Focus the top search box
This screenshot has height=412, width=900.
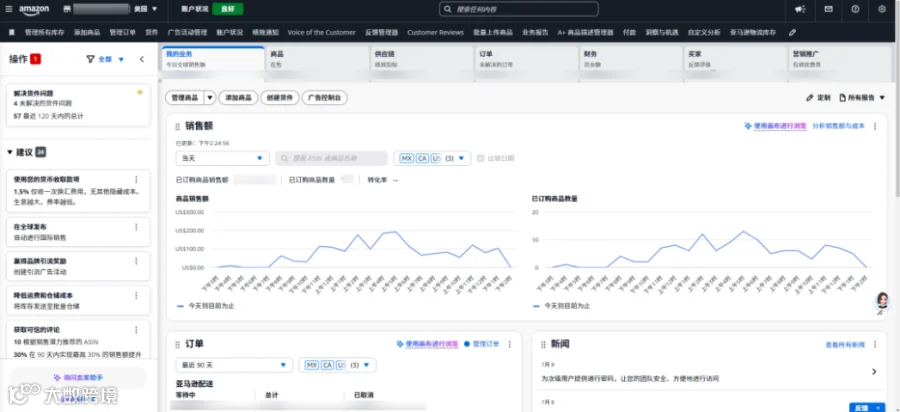pyautogui.click(x=519, y=9)
